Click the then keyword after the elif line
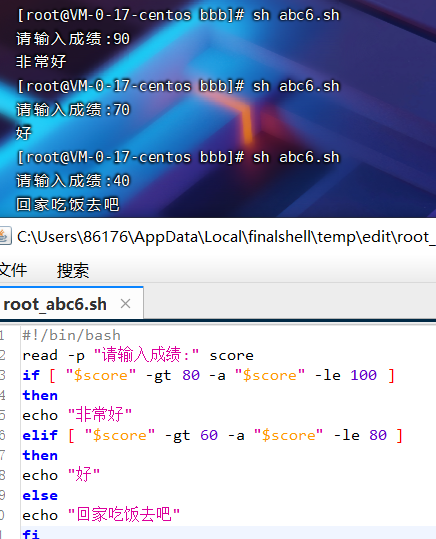436x539 pixels. point(40,455)
